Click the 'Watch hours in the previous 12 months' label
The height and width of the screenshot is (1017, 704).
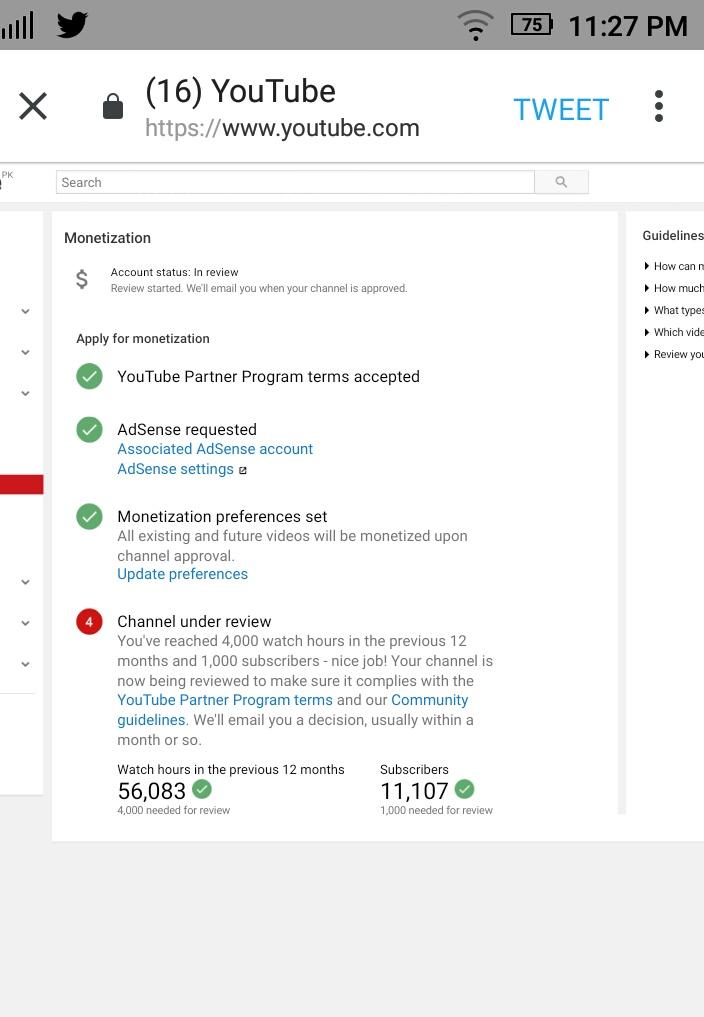(231, 769)
